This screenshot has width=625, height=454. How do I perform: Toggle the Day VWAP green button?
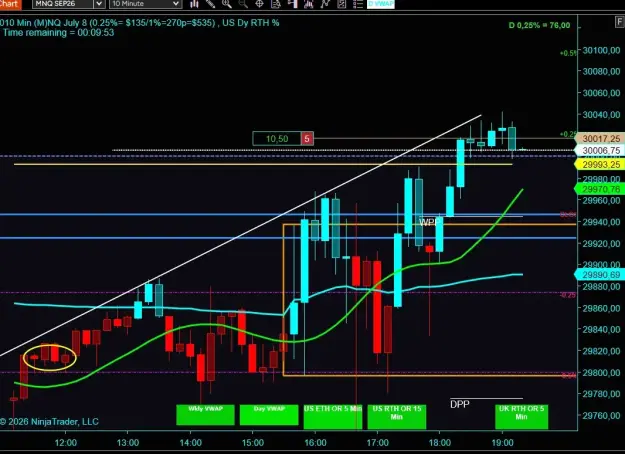point(269,415)
